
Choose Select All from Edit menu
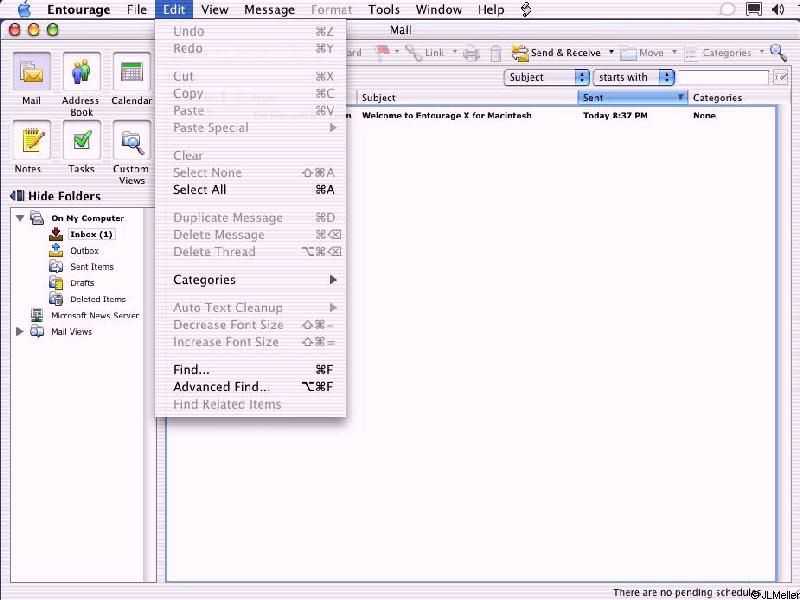click(251, 190)
